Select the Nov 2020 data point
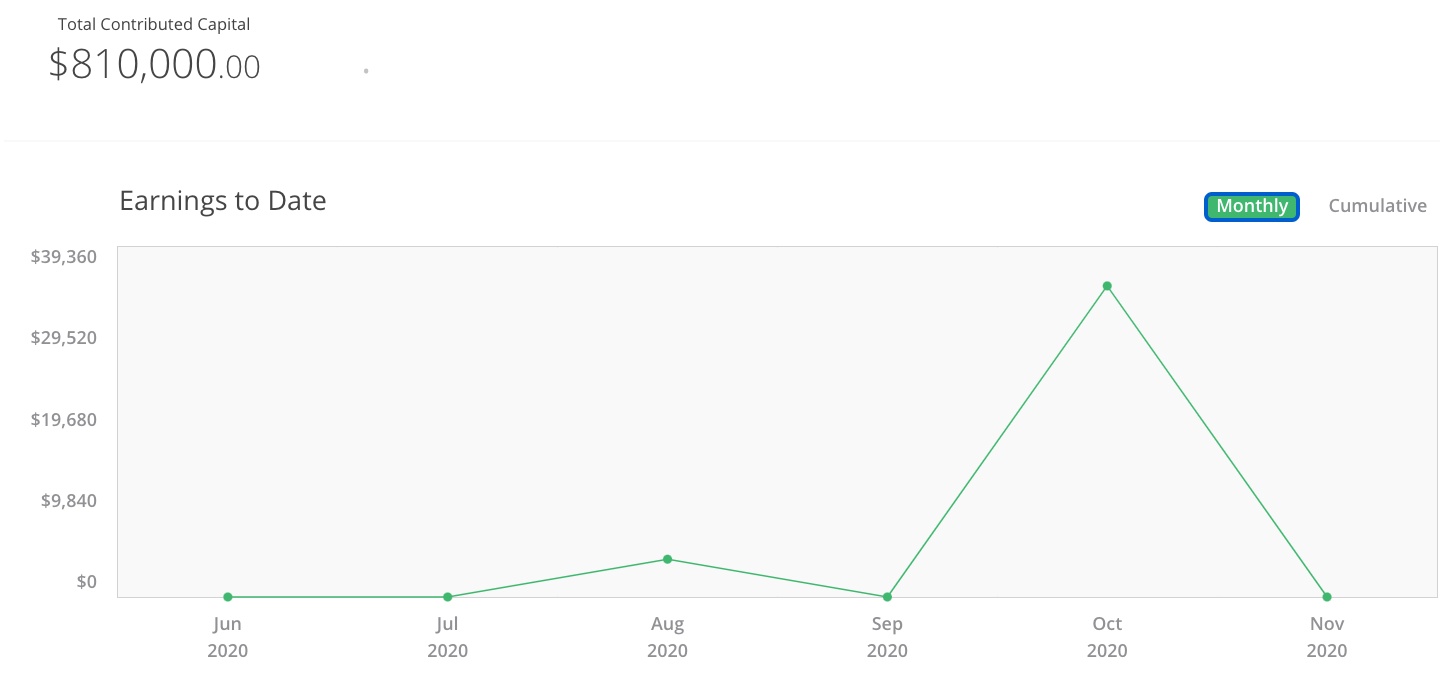This screenshot has width=1453, height=677. pos(1327,597)
